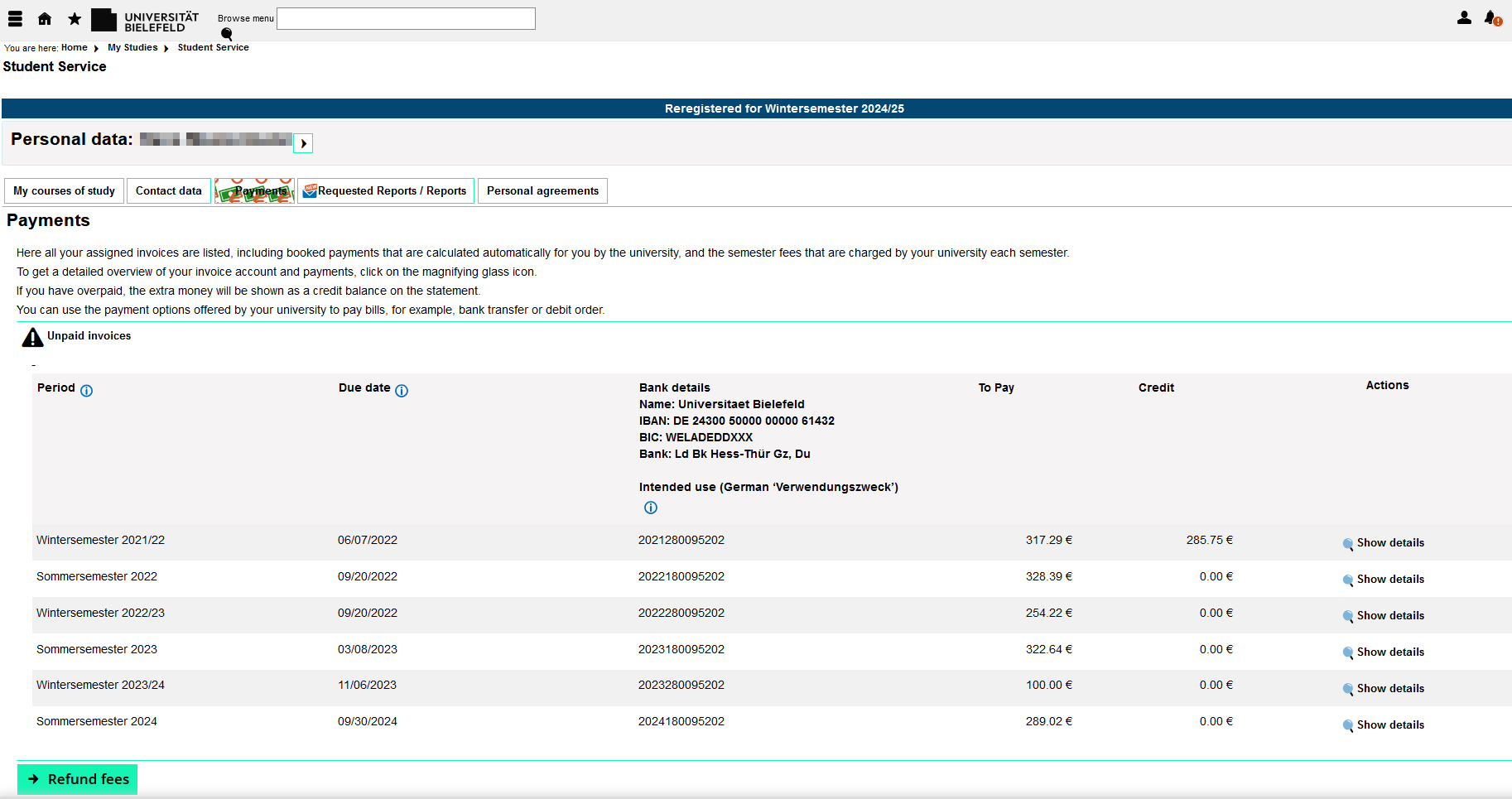This screenshot has width=1512, height=799.
Task: Click info icon next to Period
Action: 87,391
